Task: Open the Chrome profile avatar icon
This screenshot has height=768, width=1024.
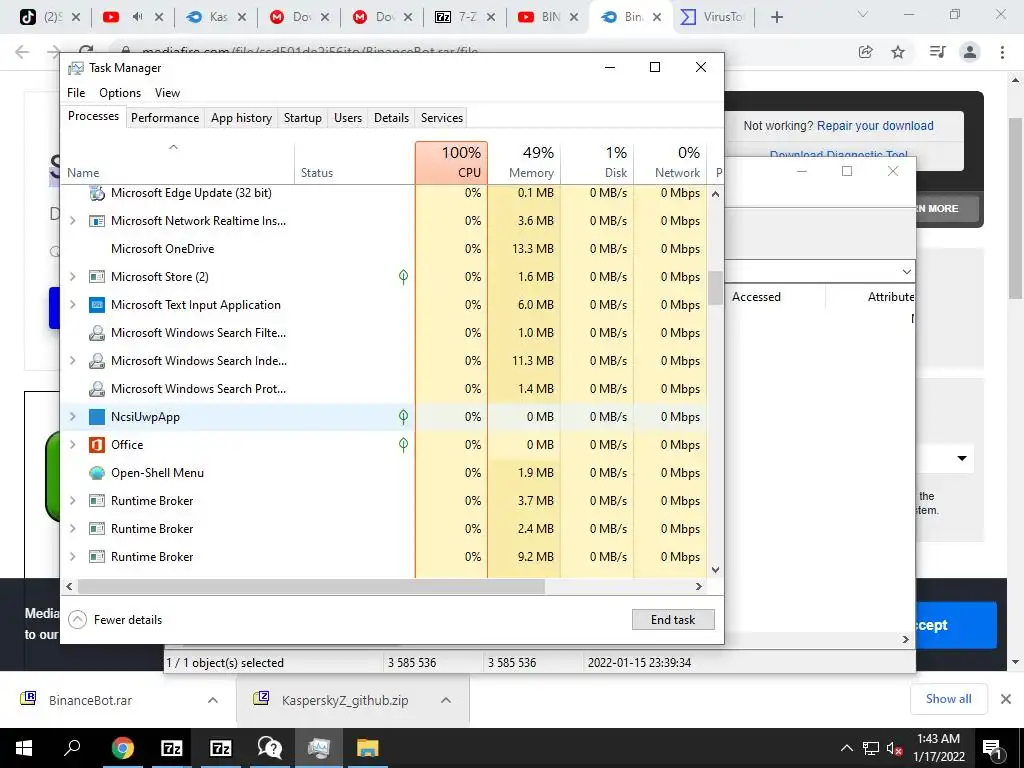Action: (x=970, y=52)
